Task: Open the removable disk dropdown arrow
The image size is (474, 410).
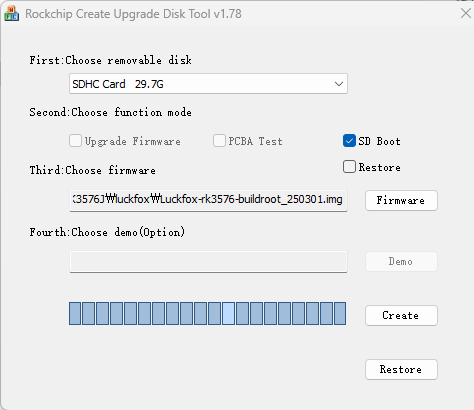Action: (339, 84)
